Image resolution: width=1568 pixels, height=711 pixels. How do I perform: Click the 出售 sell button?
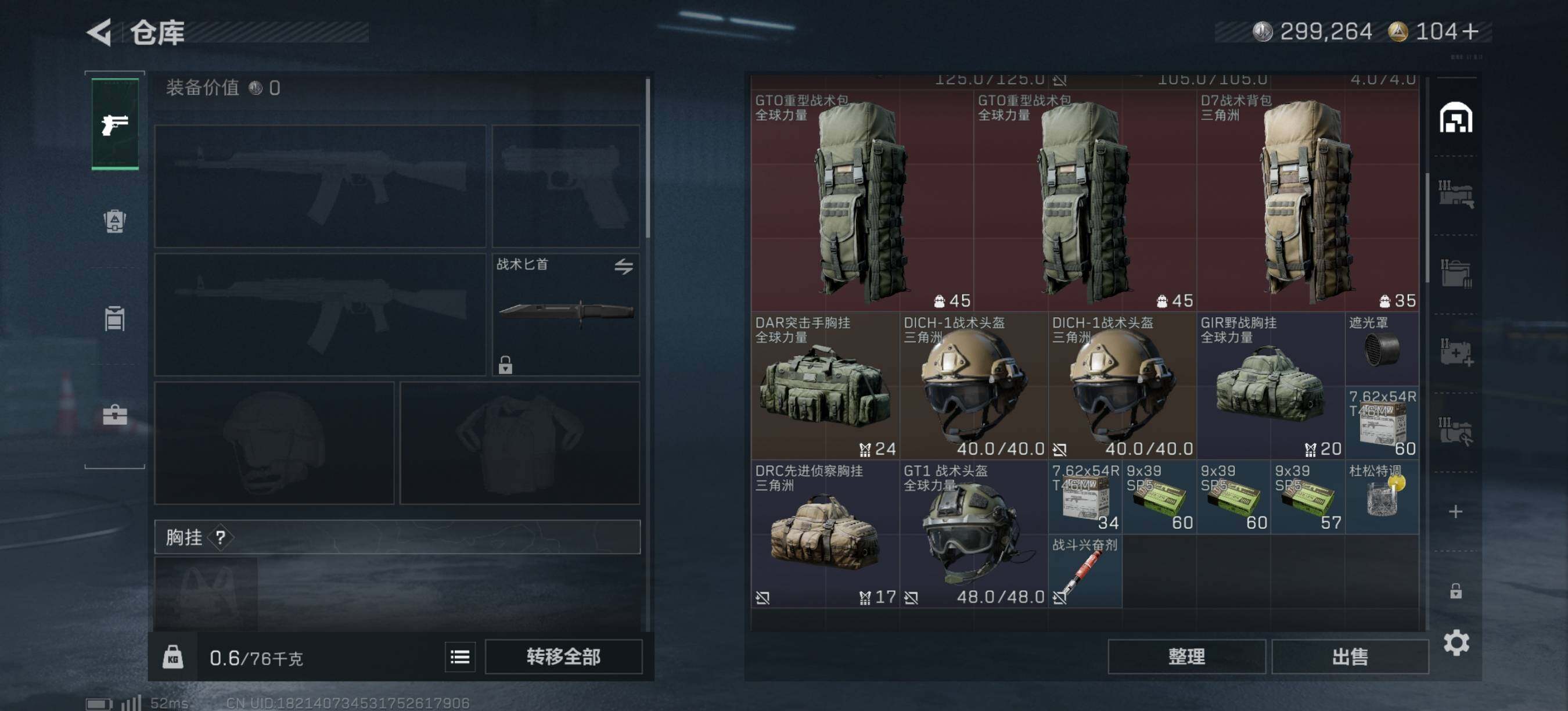pos(1350,657)
